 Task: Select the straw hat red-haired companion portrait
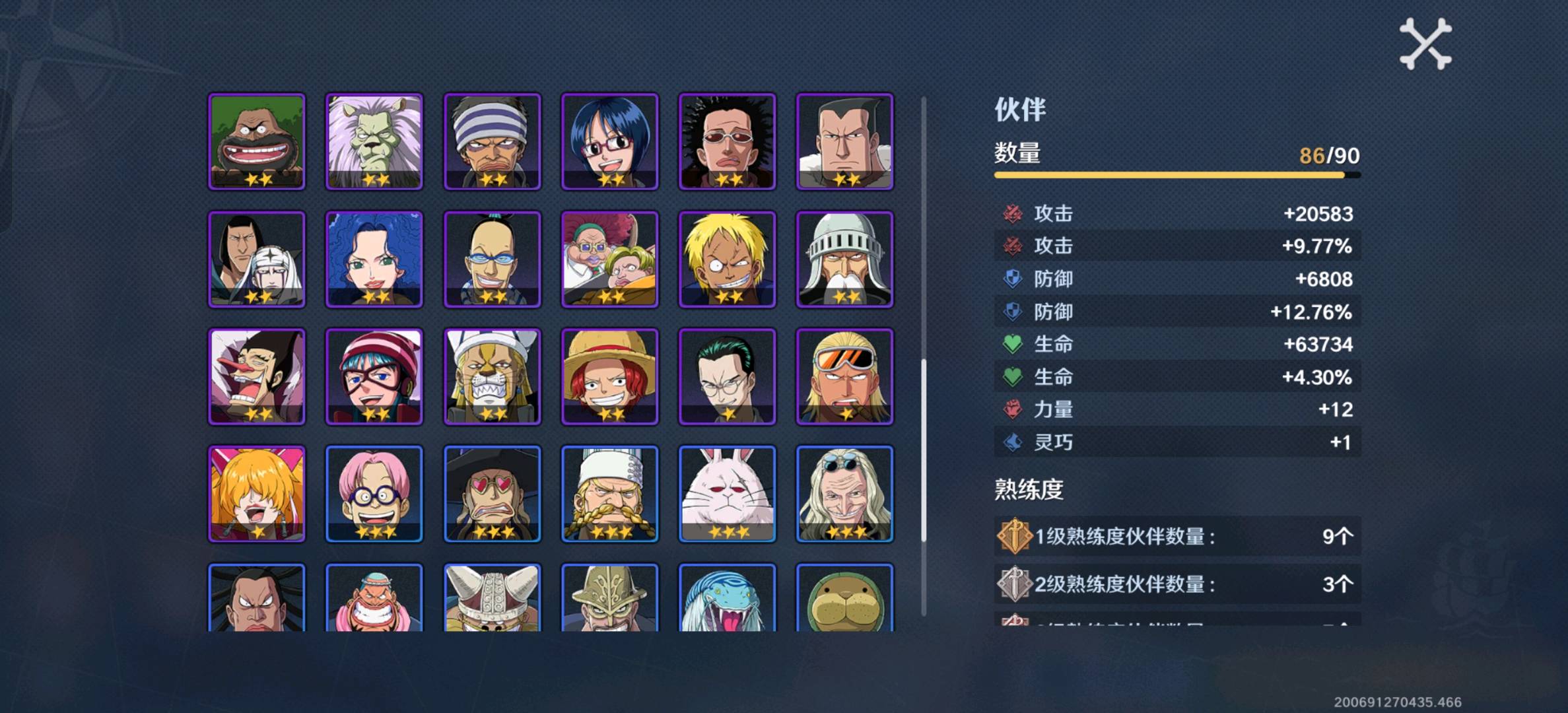coord(609,376)
